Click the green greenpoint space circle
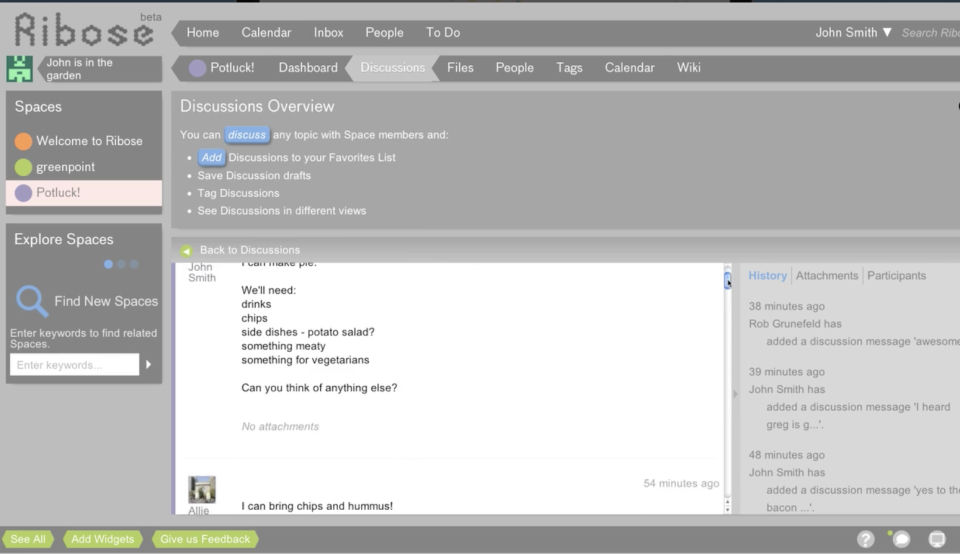Viewport: 960px width, 554px height. tap(23, 167)
